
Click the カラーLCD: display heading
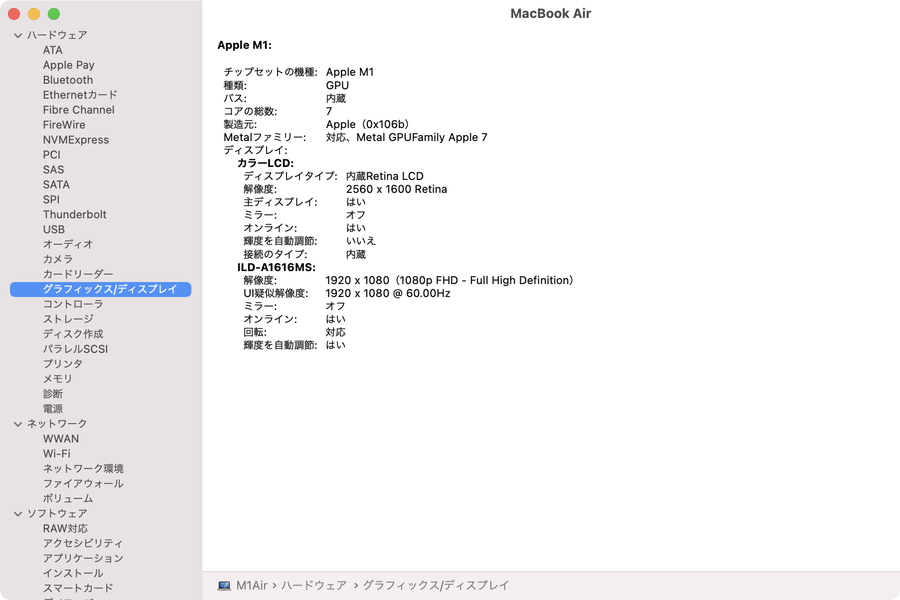[x=265, y=163]
